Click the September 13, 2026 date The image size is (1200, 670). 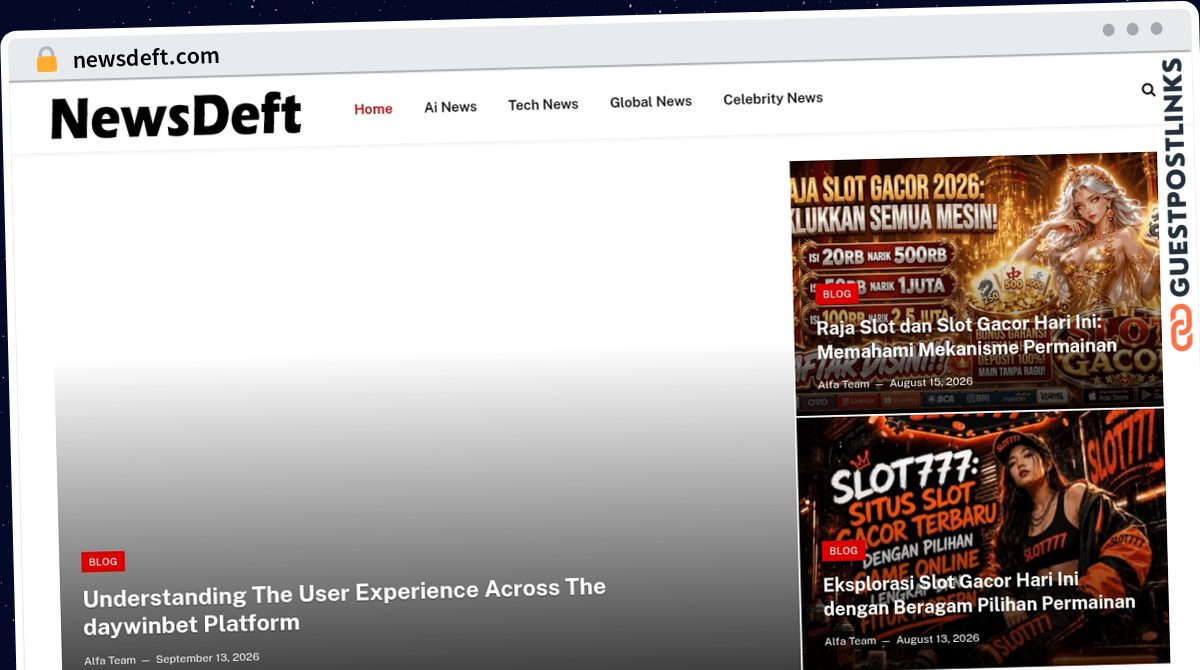point(207,658)
